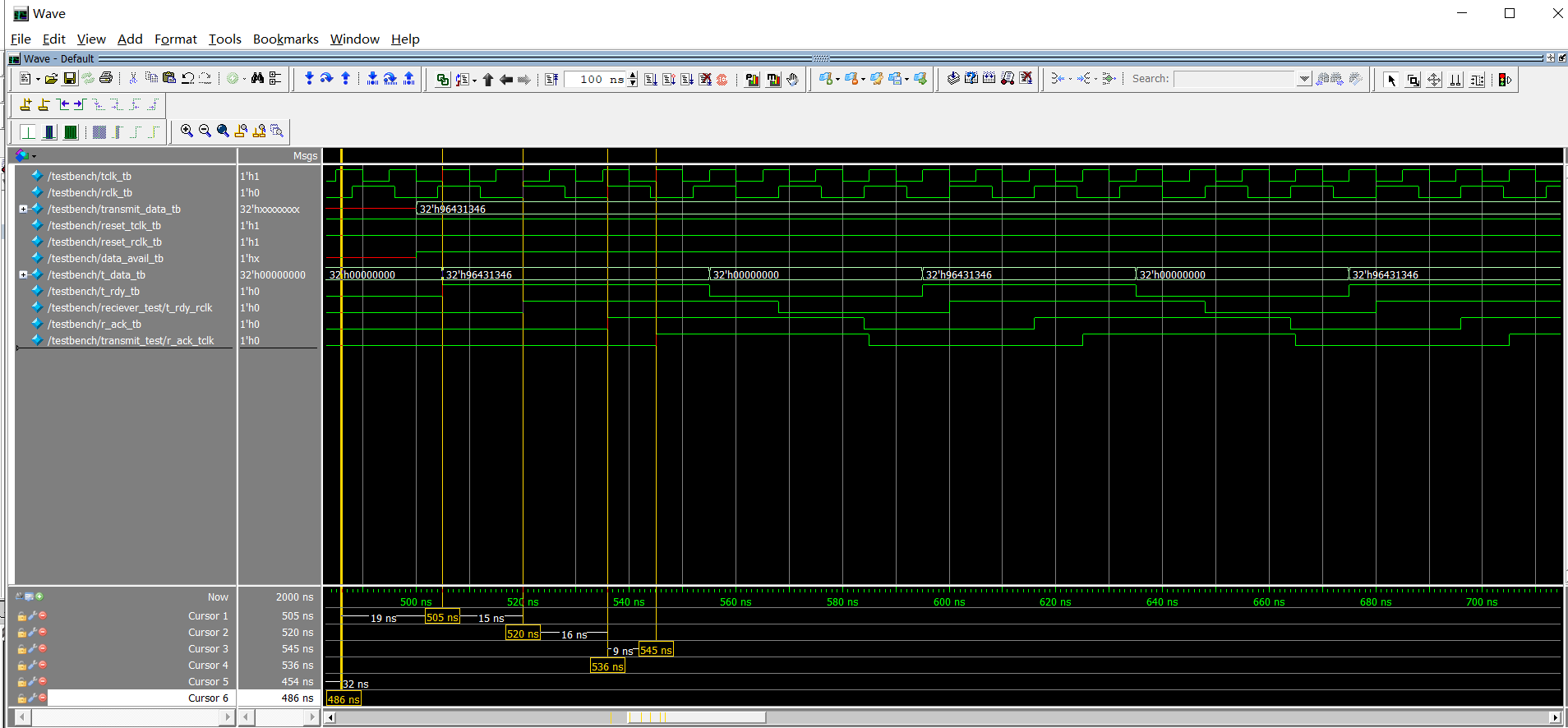Select the Two Cursor Mode tool
This screenshot has height=728, width=1568.
click(x=1455, y=80)
